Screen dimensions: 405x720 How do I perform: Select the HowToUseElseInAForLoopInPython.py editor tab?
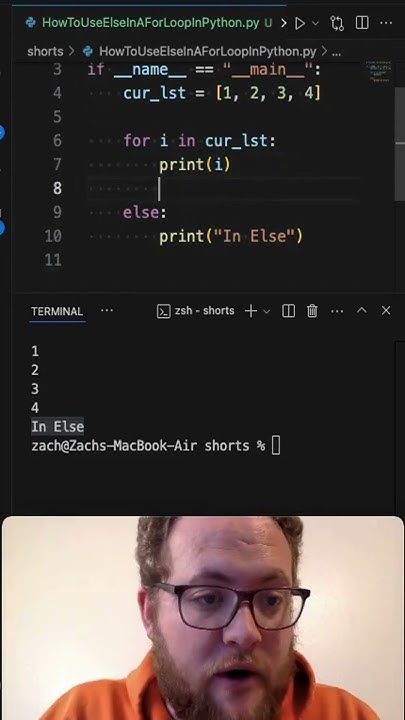(150, 22)
